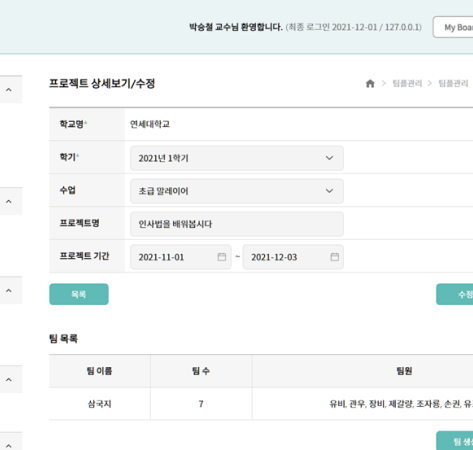The image size is (473, 450).
Task: Click the 팀 이름 column header
Action: pyautogui.click(x=99, y=371)
